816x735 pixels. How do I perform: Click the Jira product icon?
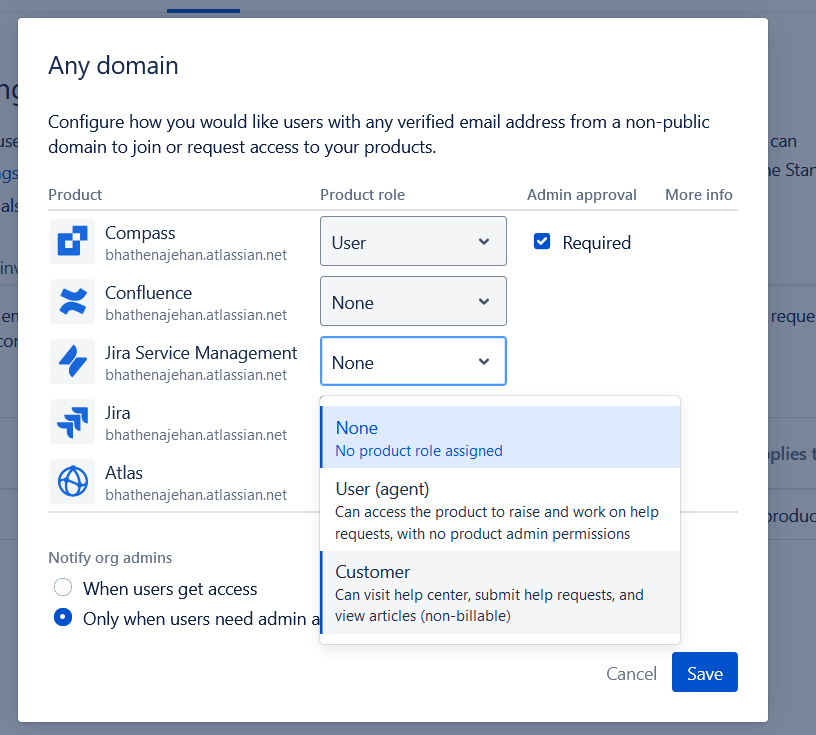(72, 421)
